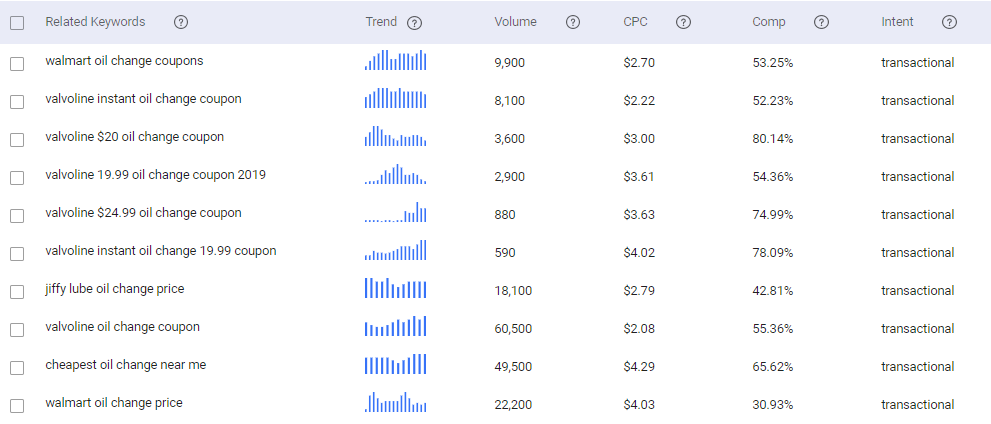Open help icon next to Comp header
The image size is (991, 424).
tap(821, 22)
